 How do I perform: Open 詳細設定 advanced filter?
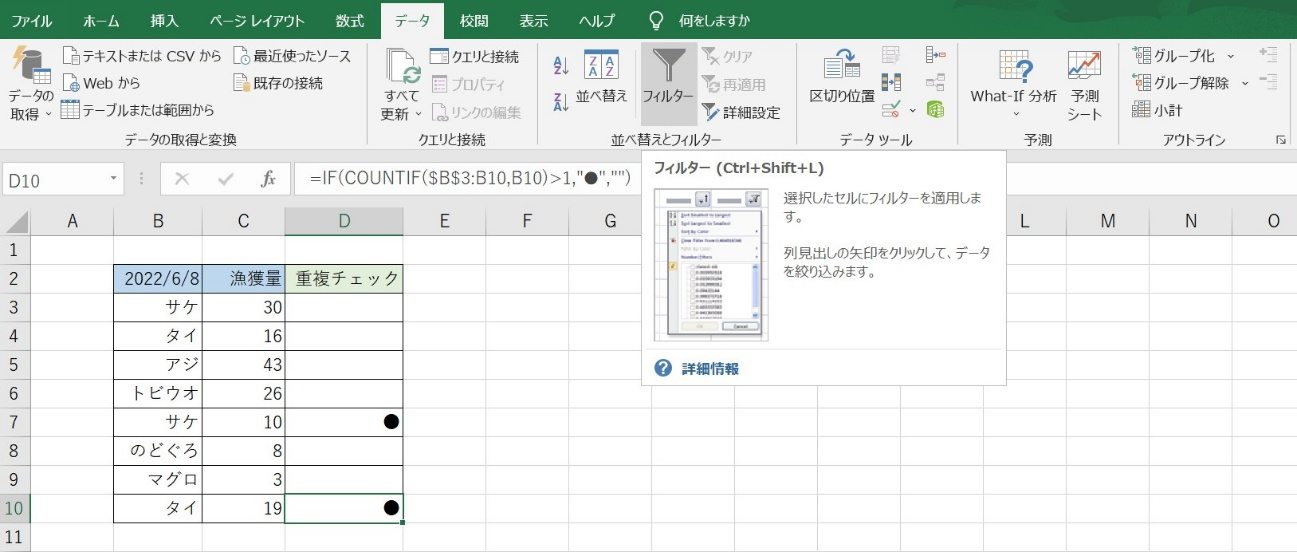click(x=741, y=113)
